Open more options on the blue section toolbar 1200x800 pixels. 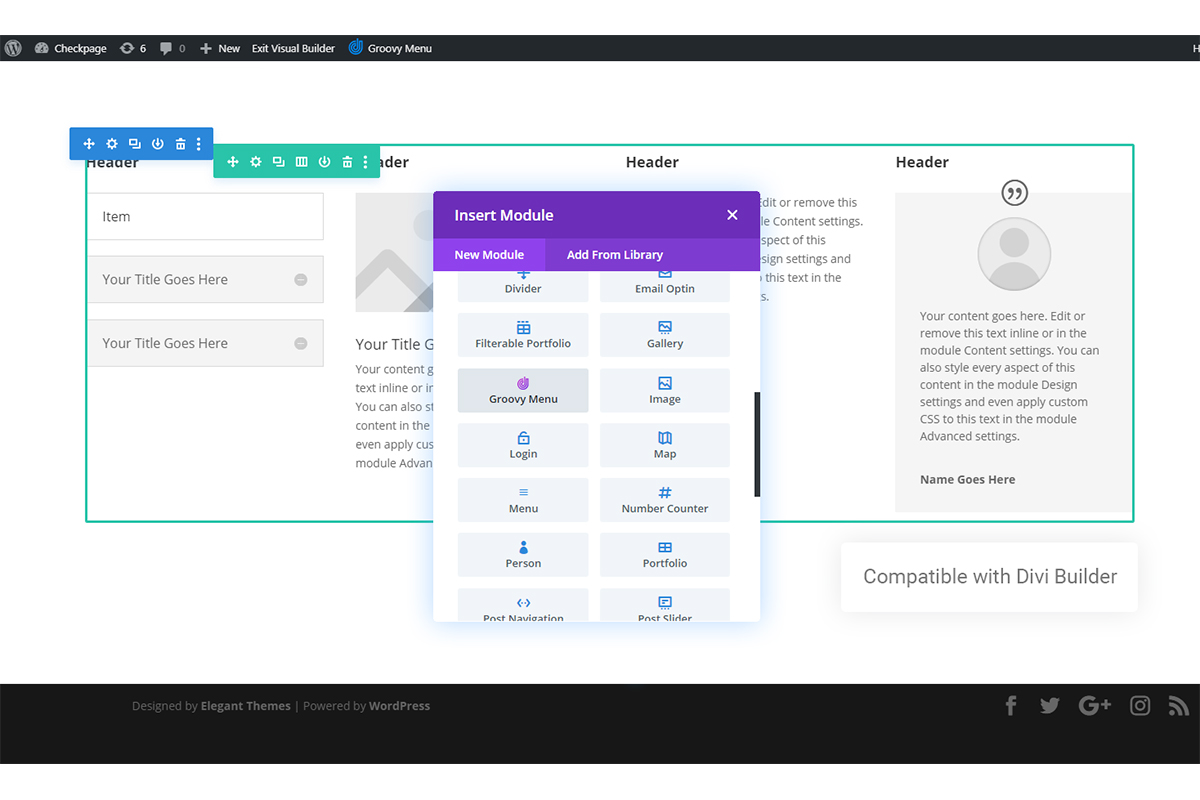coord(199,144)
